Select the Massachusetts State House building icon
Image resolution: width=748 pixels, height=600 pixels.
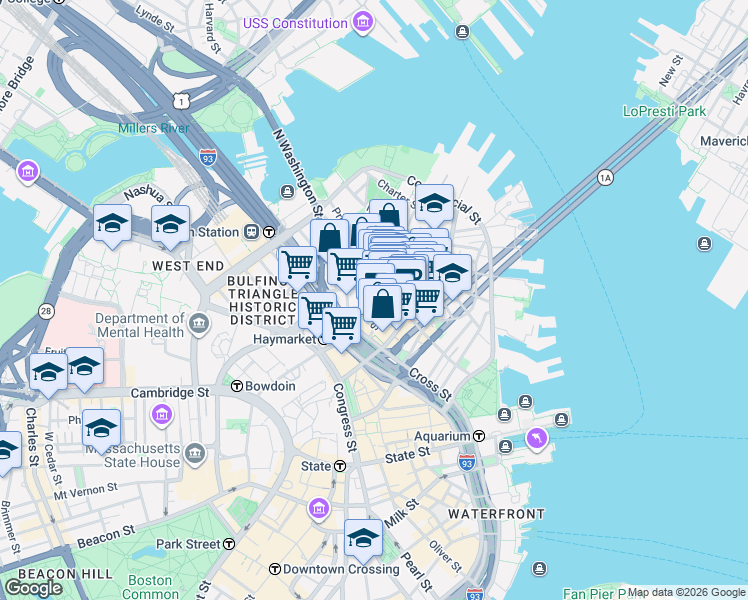pos(195,454)
